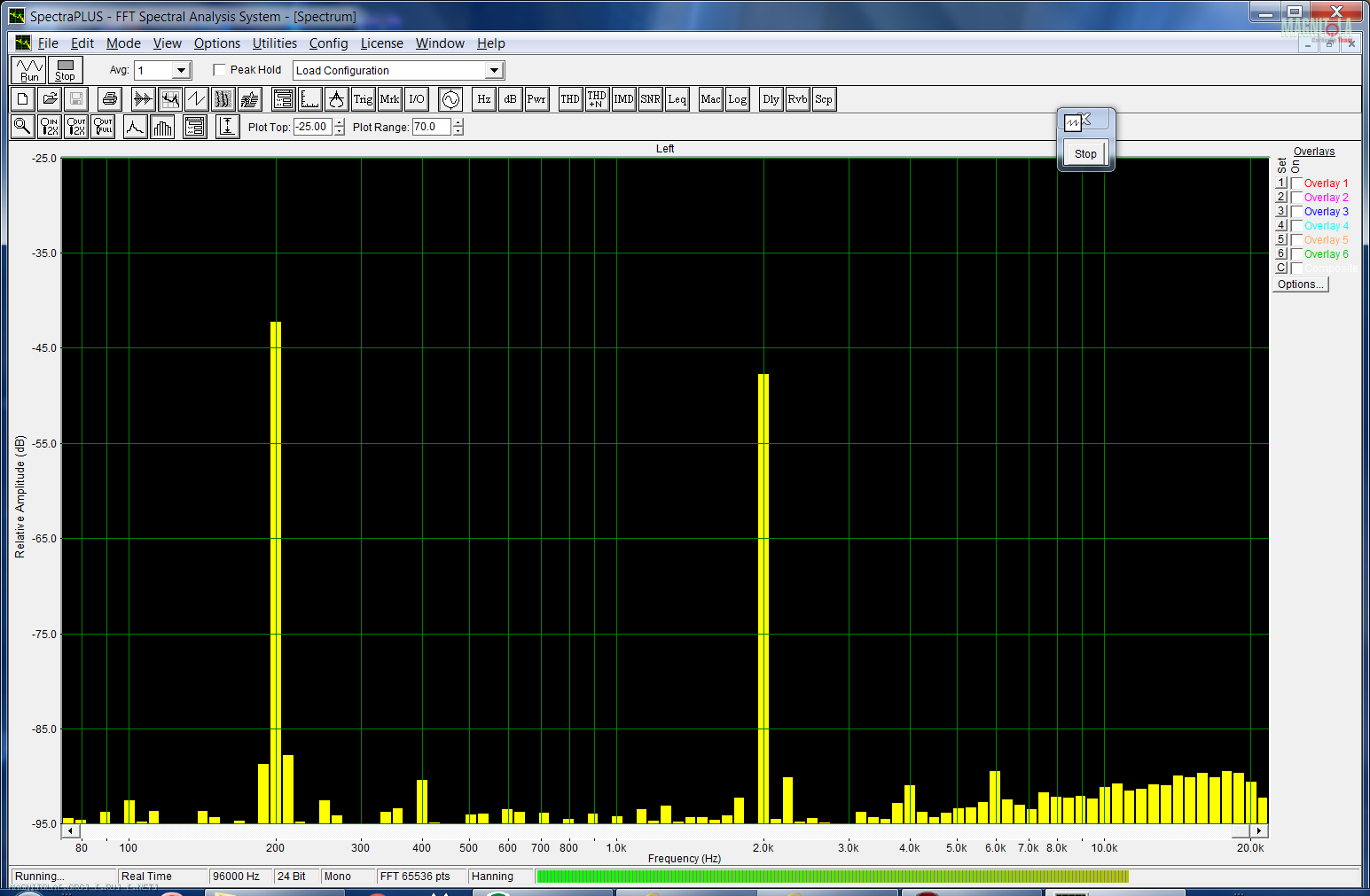The image size is (1370, 896).
Task: Click the zoom OUT 2X icon
Action: [76, 127]
